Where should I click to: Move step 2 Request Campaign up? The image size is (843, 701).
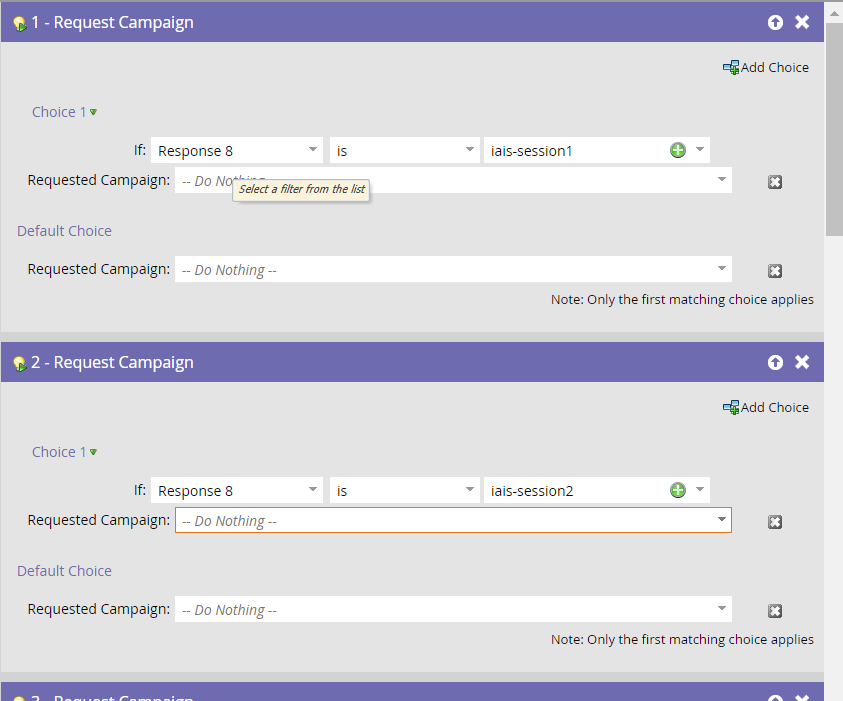click(775, 362)
